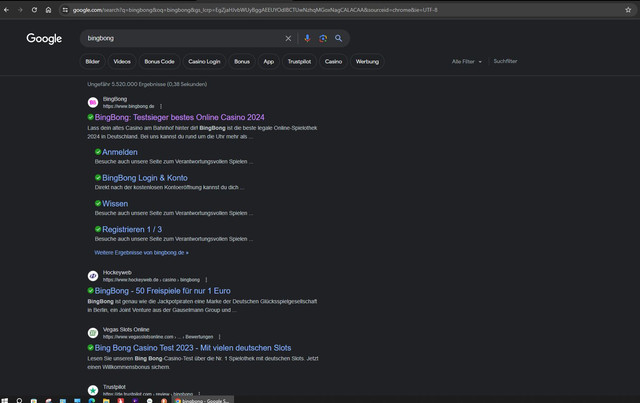This screenshot has width=640, height=403.
Task: Open the Registrieren 1 / 3 sitelink
Action: [132, 229]
